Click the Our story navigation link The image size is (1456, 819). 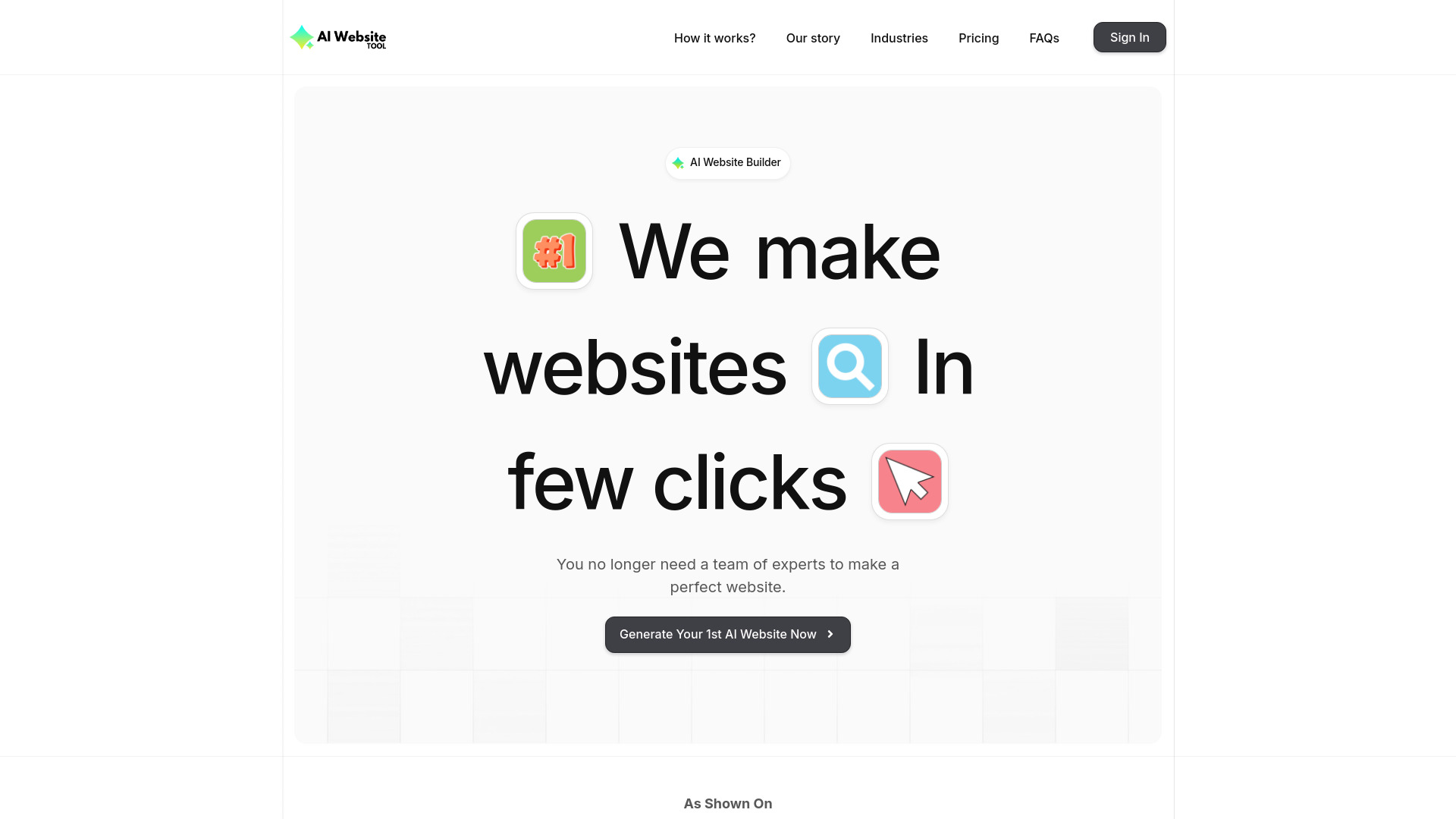pos(813,37)
